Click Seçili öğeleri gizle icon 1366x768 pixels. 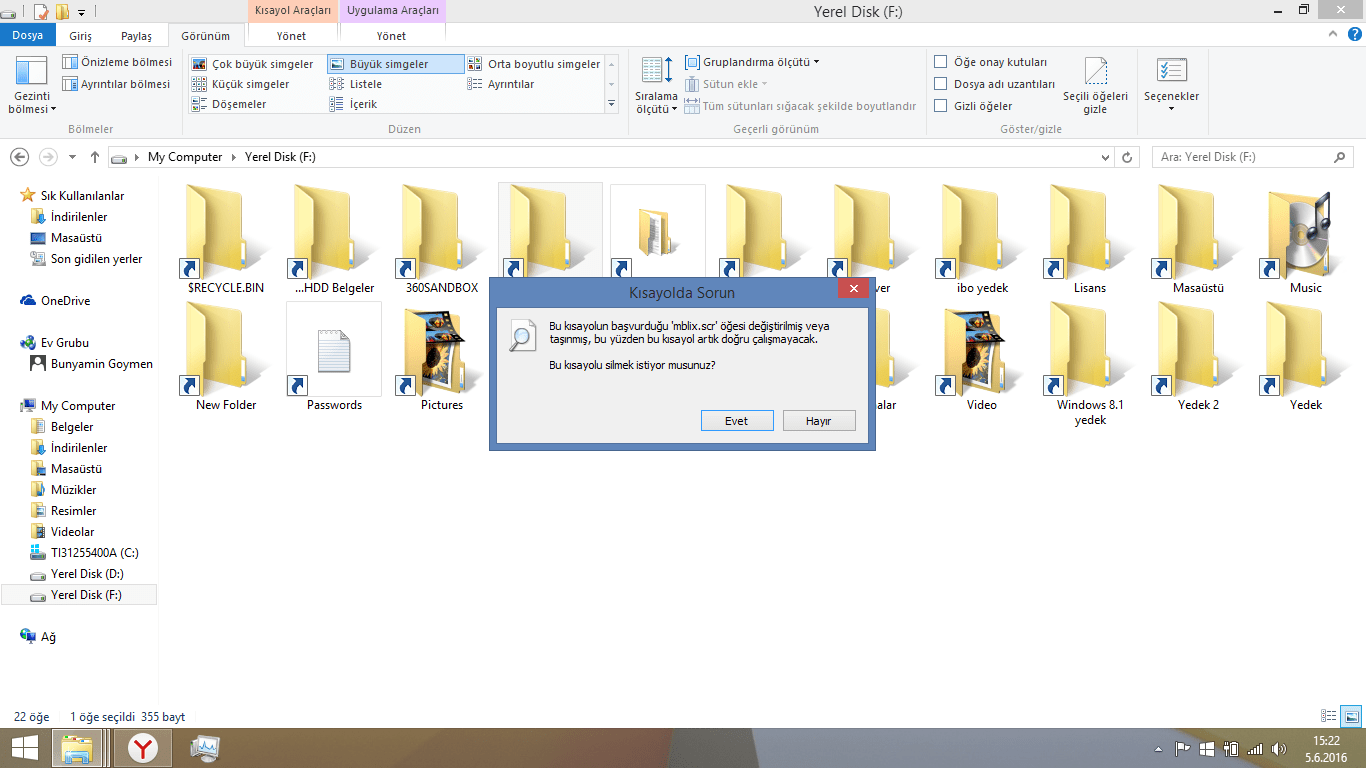[x=1096, y=86]
